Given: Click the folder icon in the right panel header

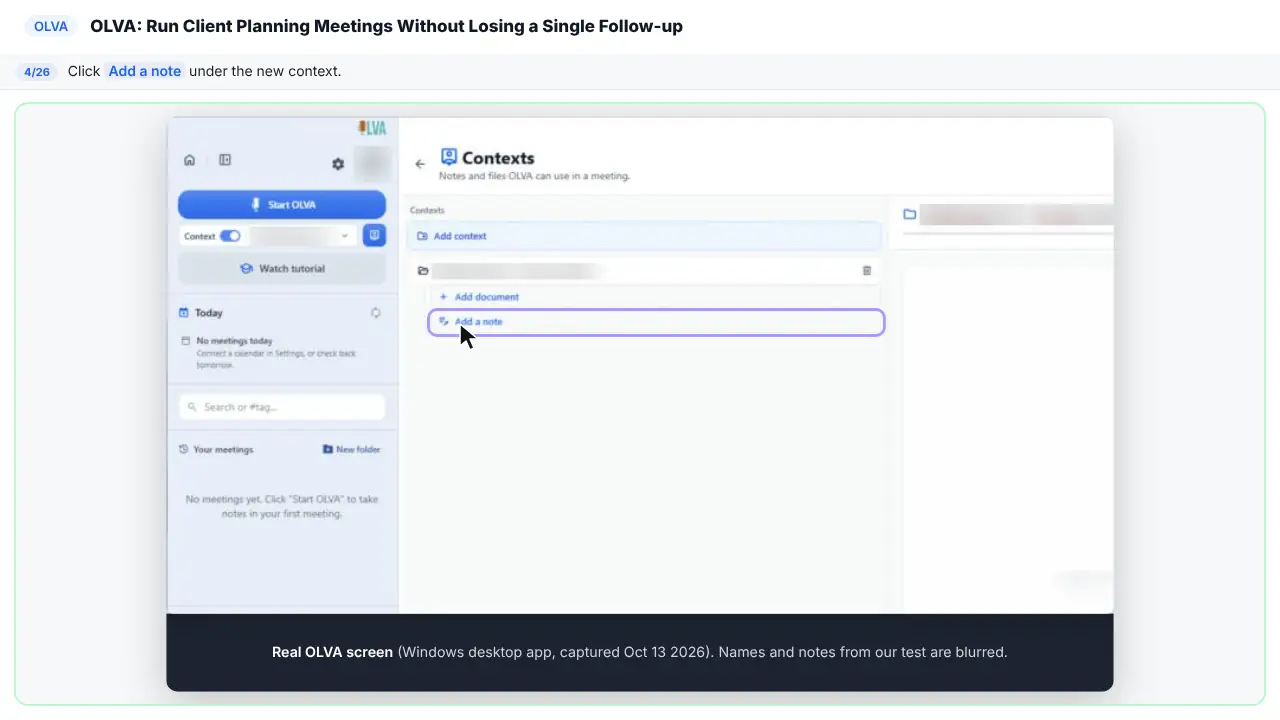Looking at the screenshot, I should coord(910,214).
